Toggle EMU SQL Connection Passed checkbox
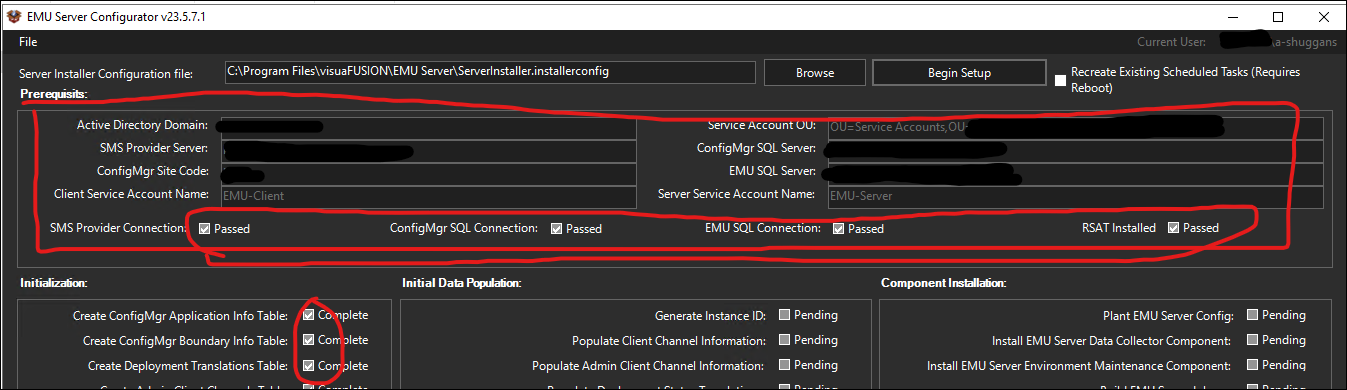The image size is (1347, 390). (x=838, y=229)
